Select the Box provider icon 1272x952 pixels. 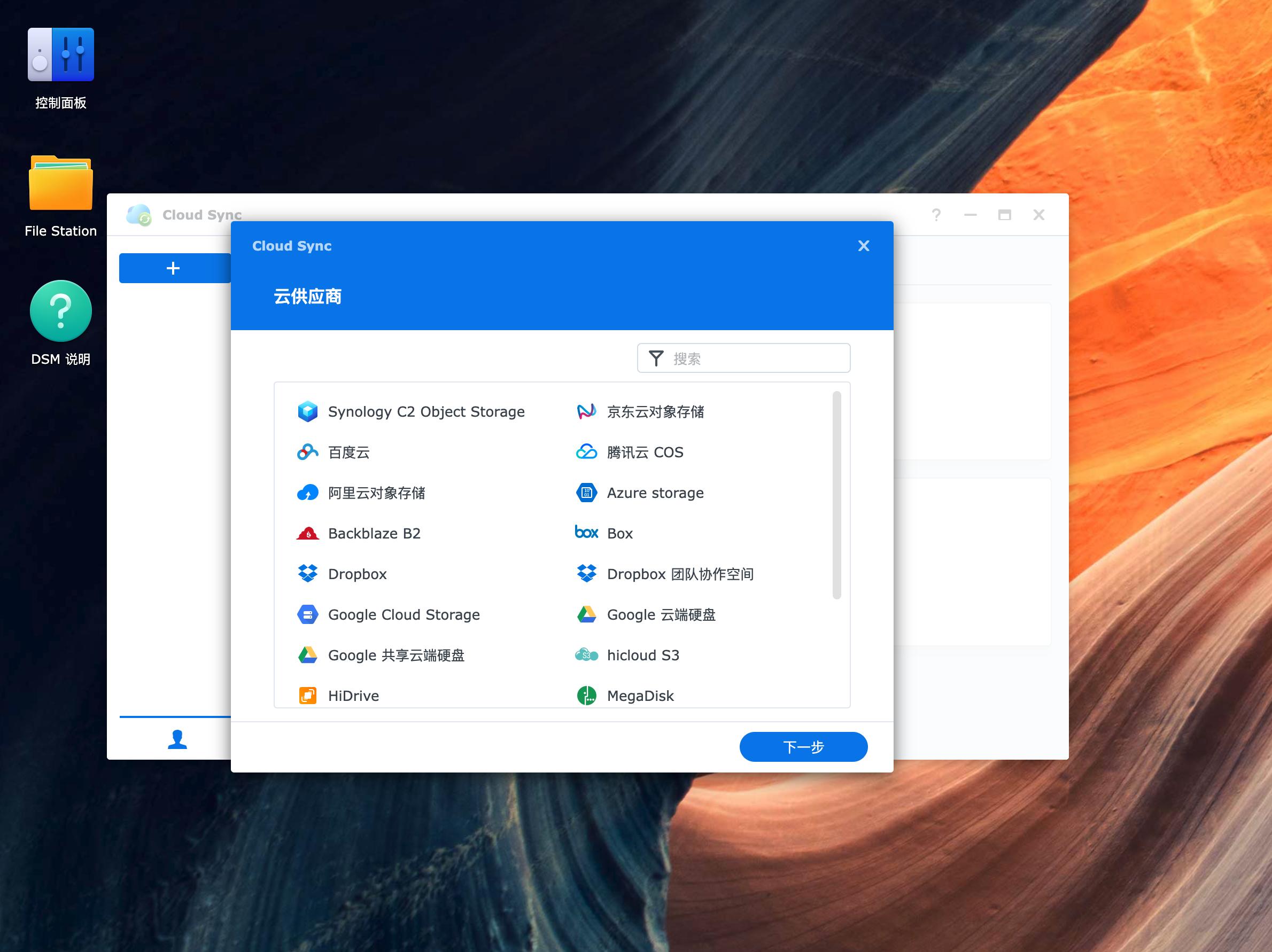(586, 533)
